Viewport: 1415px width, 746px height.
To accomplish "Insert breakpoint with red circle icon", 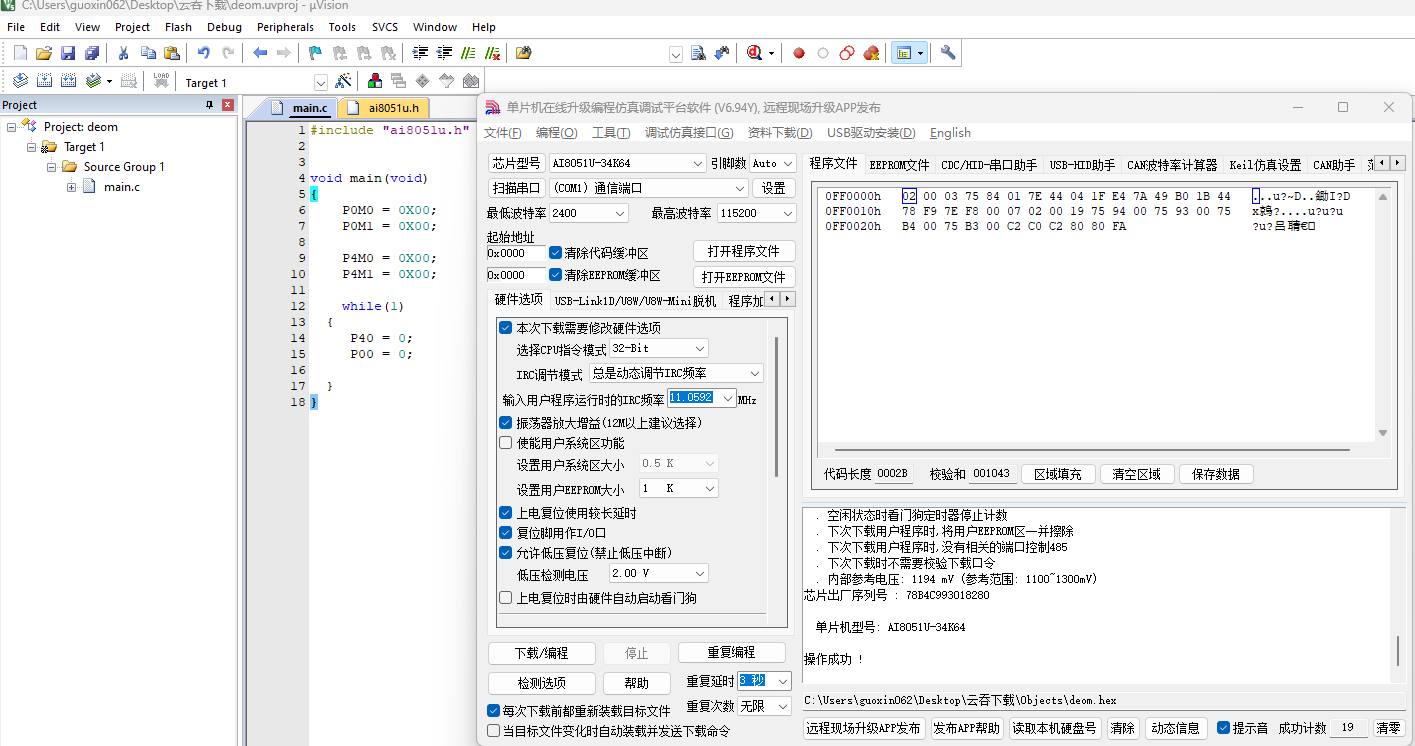I will (799, 53).
